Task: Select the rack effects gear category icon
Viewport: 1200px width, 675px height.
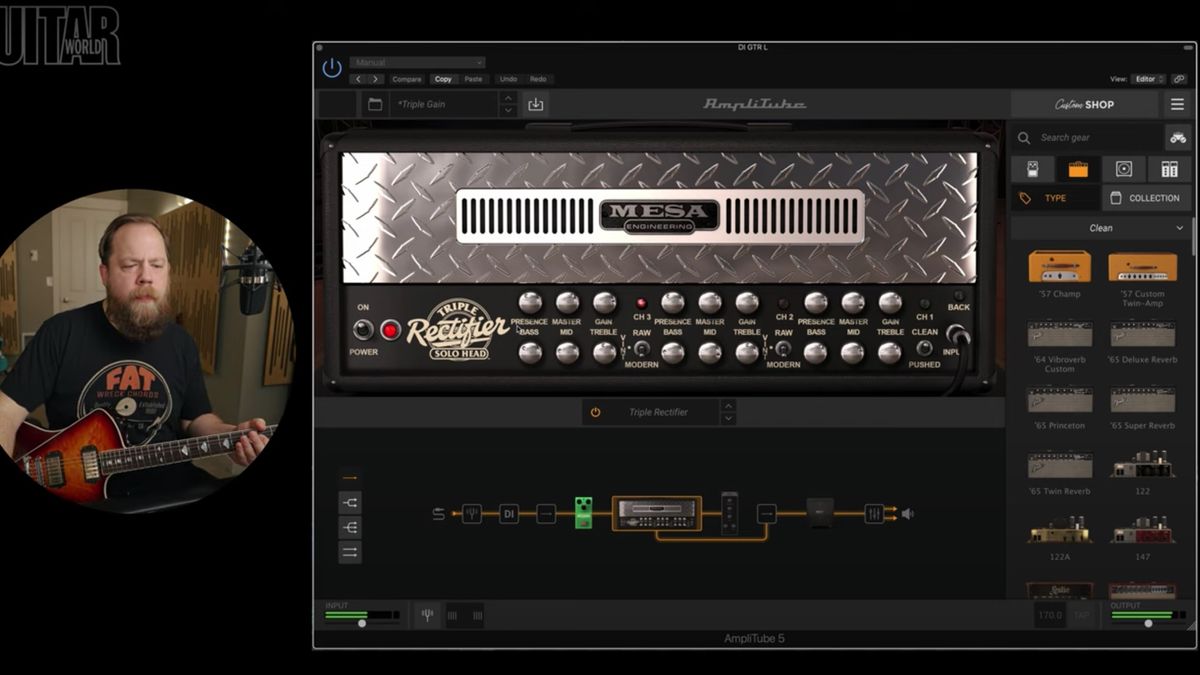Action: [1170, 168]
